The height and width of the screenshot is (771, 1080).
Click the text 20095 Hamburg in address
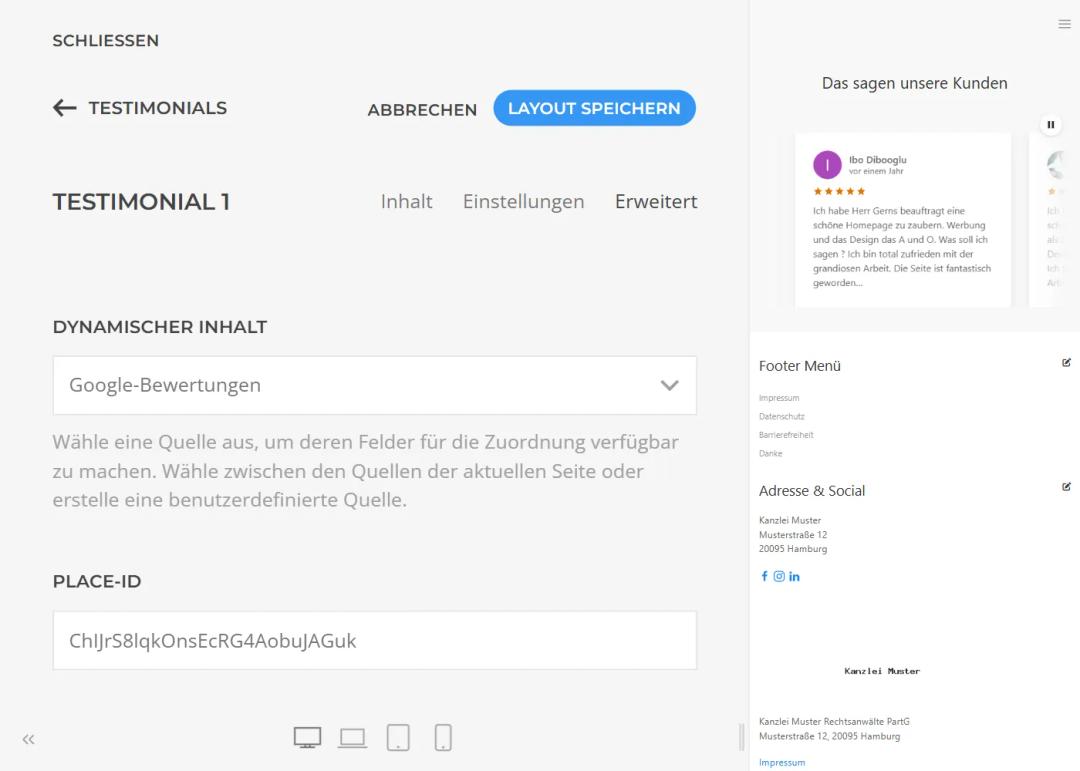click(793, 548)
